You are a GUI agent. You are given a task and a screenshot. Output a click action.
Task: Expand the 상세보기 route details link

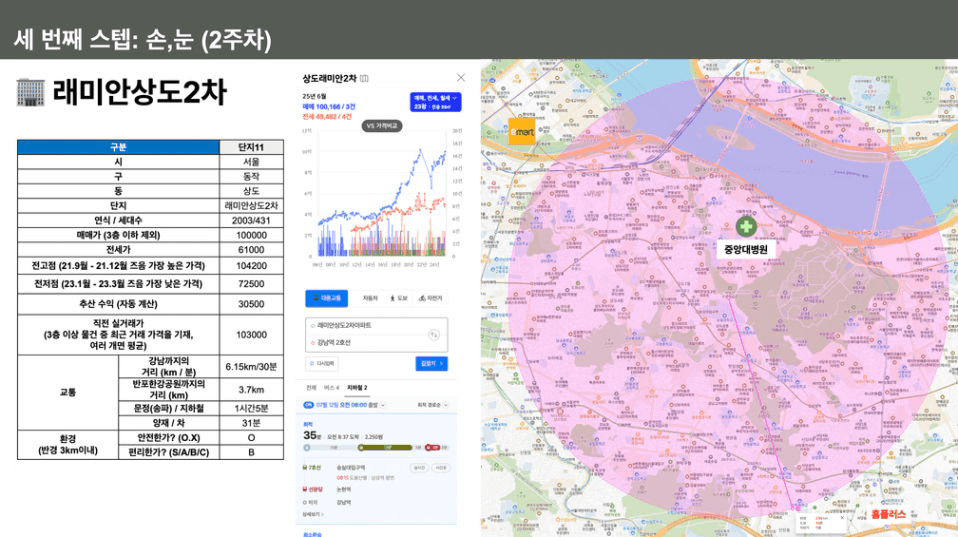313,514
